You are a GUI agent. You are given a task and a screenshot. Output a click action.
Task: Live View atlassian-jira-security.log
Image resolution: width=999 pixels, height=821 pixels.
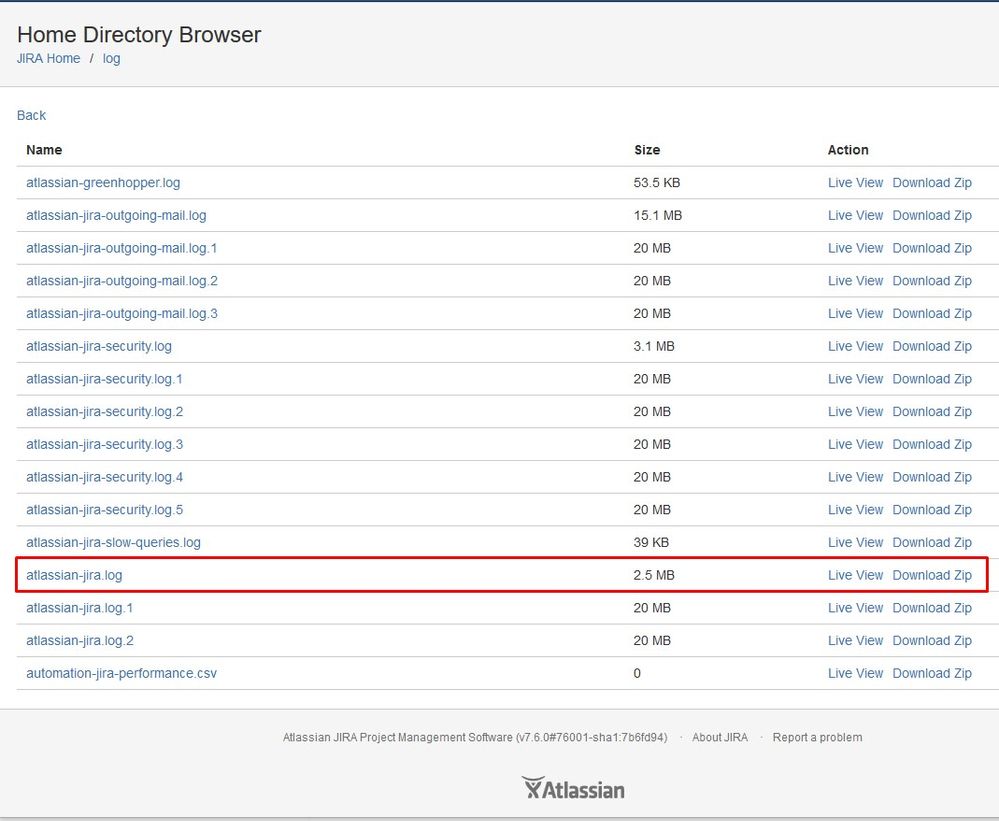click(856, 346)
